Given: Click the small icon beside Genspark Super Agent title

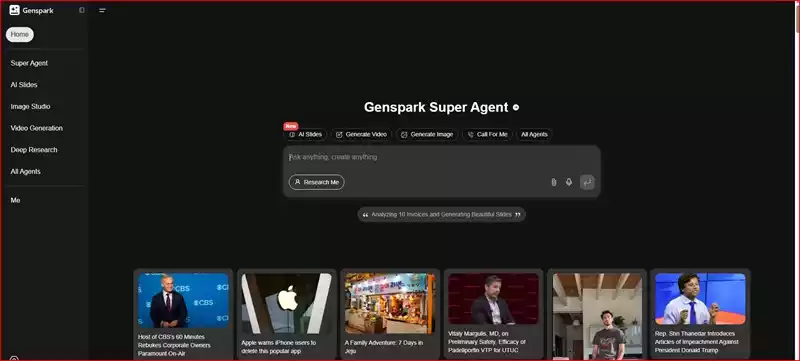Looking at the screenshot, I should tap(516, 107).
